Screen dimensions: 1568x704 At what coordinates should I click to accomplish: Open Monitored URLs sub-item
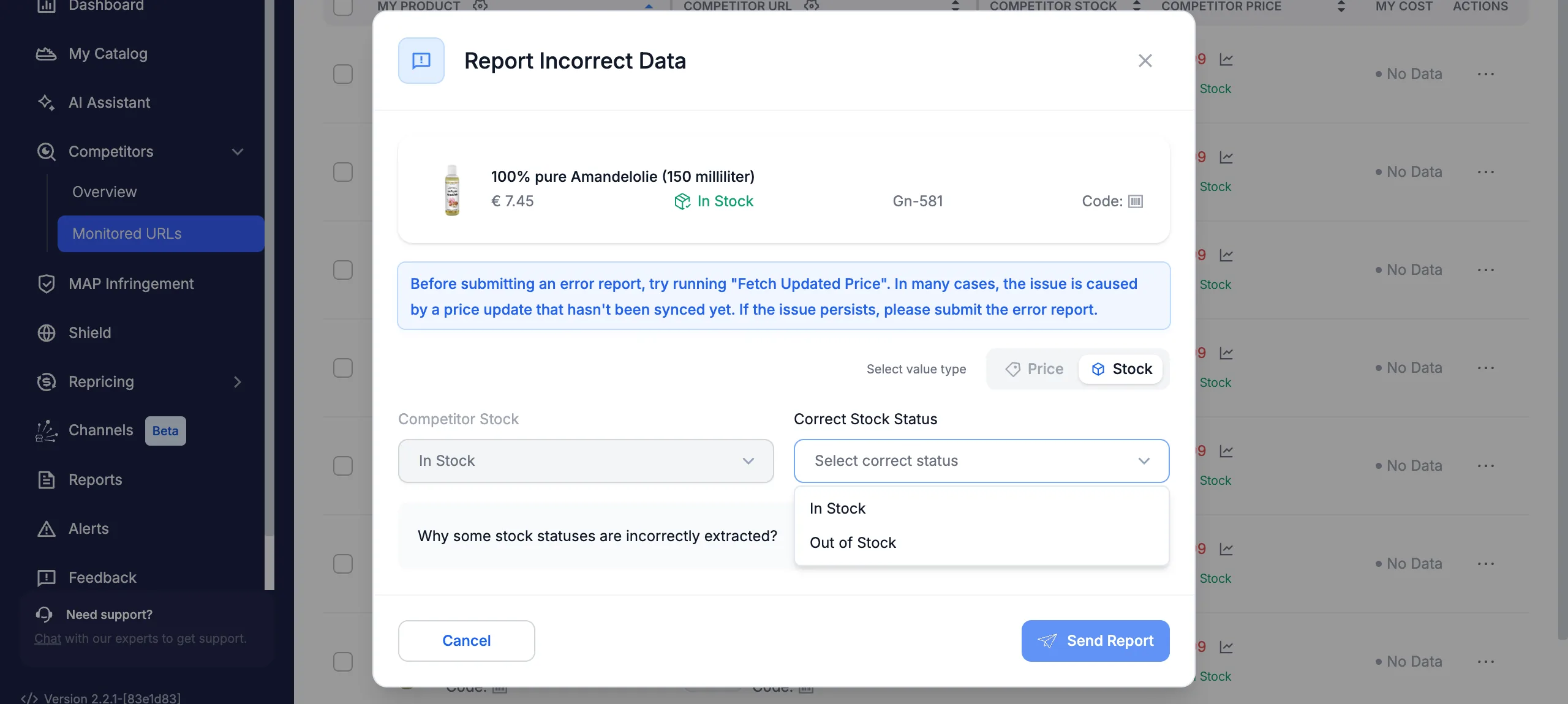pyautogui.click(x=161, y=234)
